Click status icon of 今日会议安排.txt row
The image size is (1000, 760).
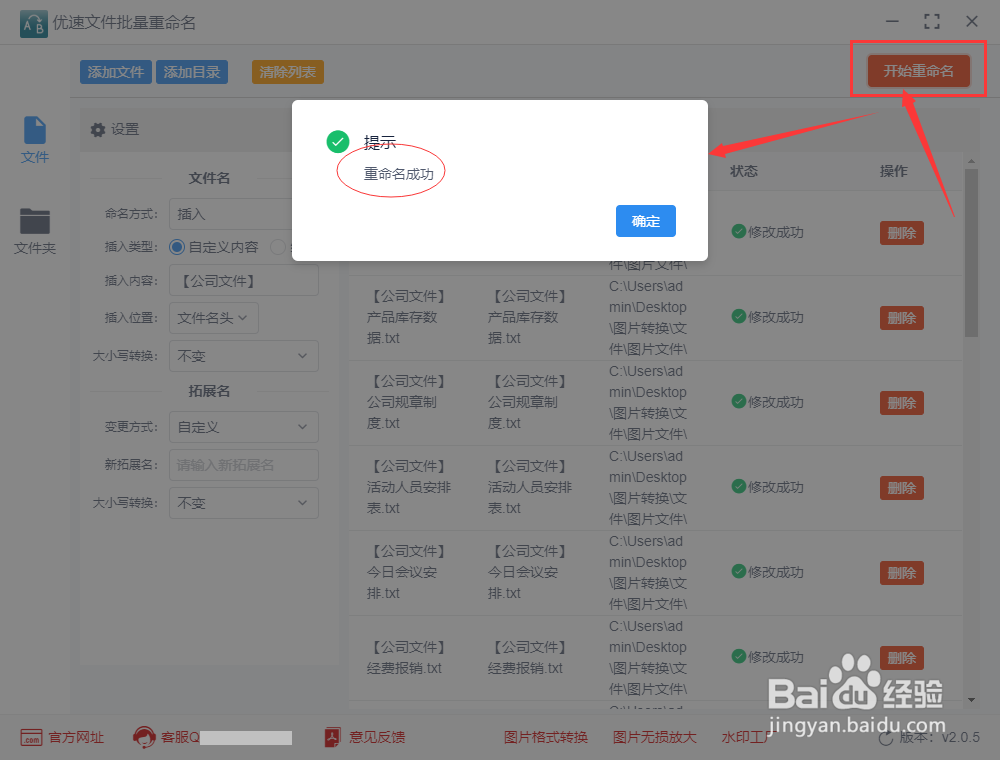739,571
